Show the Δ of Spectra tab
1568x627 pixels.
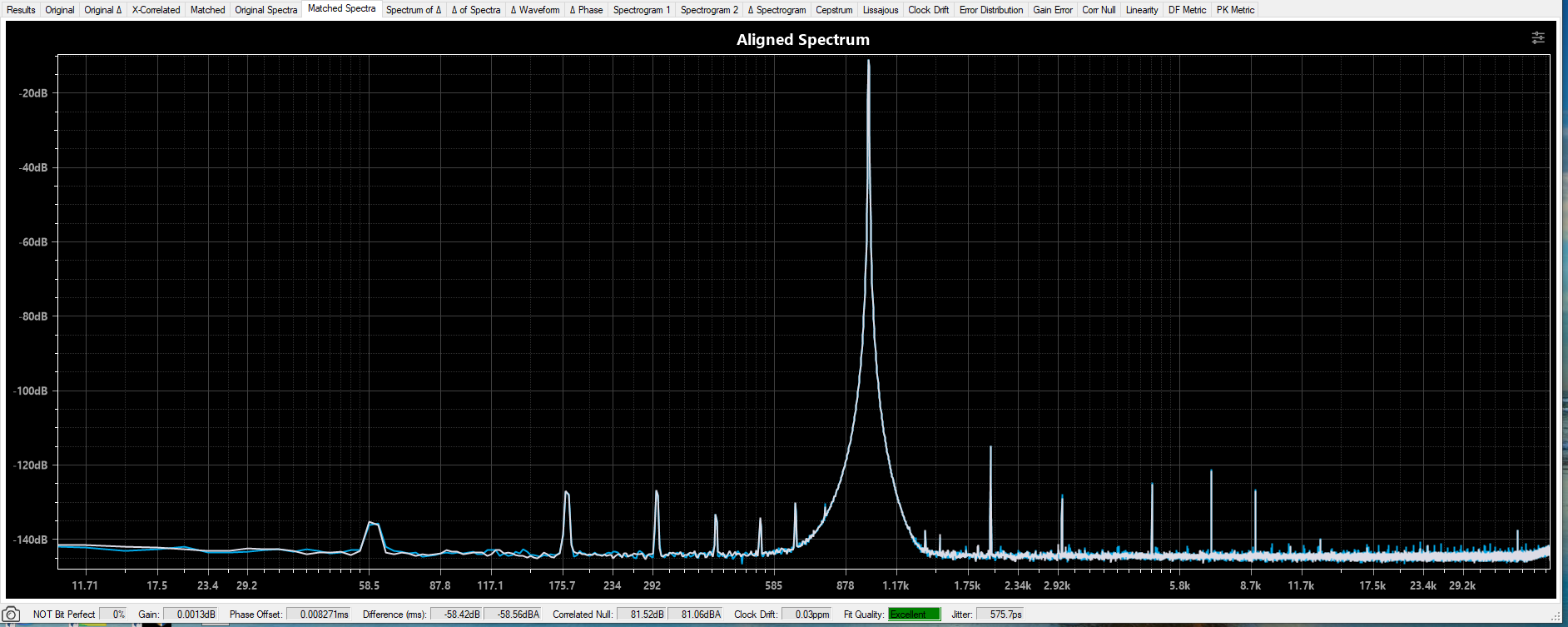coord(476,10)
